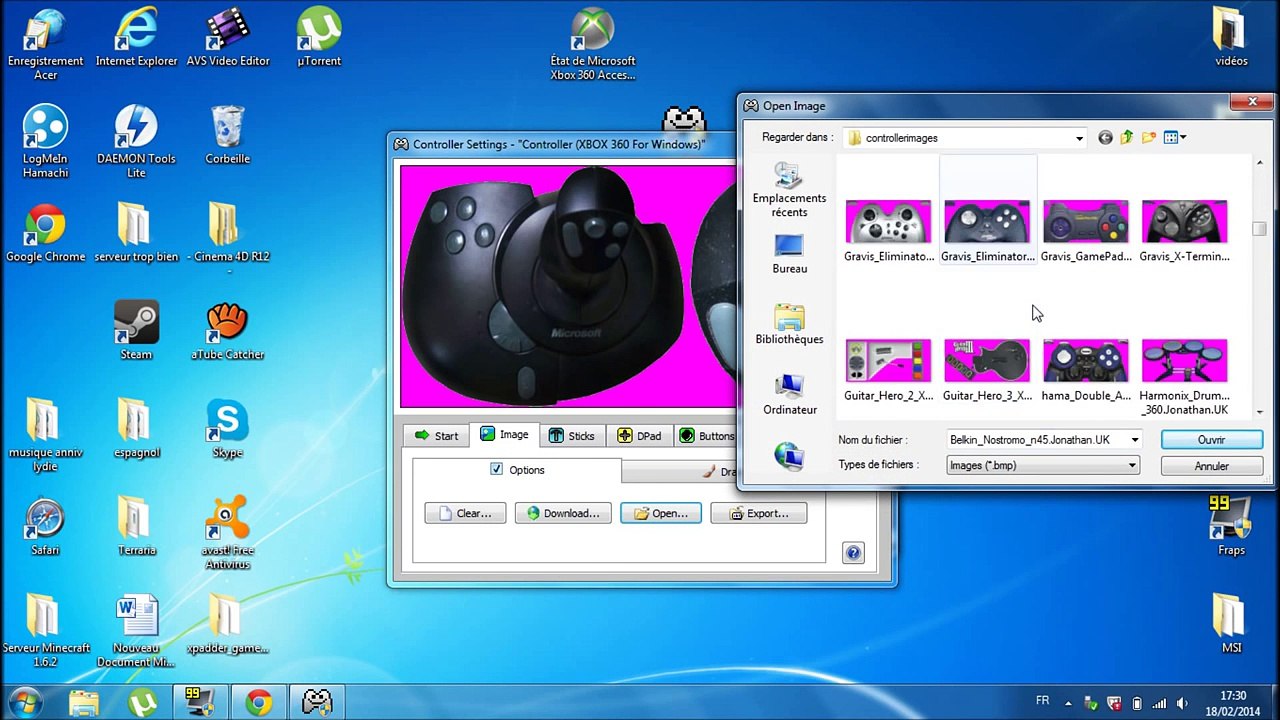Switch to the Buttons tab
The image size is (1280, 720).
(x=707, y=436)
